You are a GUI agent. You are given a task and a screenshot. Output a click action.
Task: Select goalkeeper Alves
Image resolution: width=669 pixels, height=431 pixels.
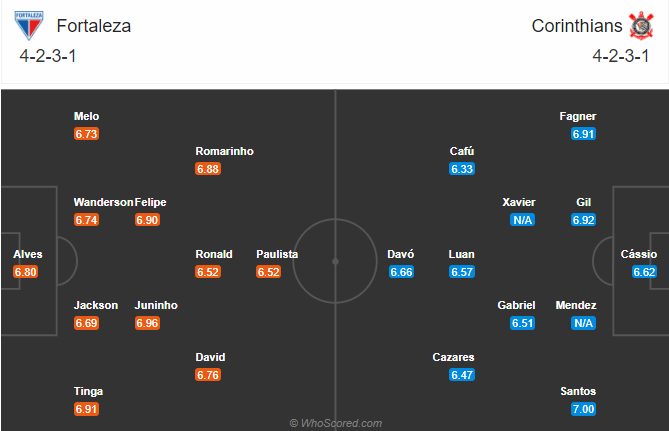pyautogui.click(x=27, y=254)
